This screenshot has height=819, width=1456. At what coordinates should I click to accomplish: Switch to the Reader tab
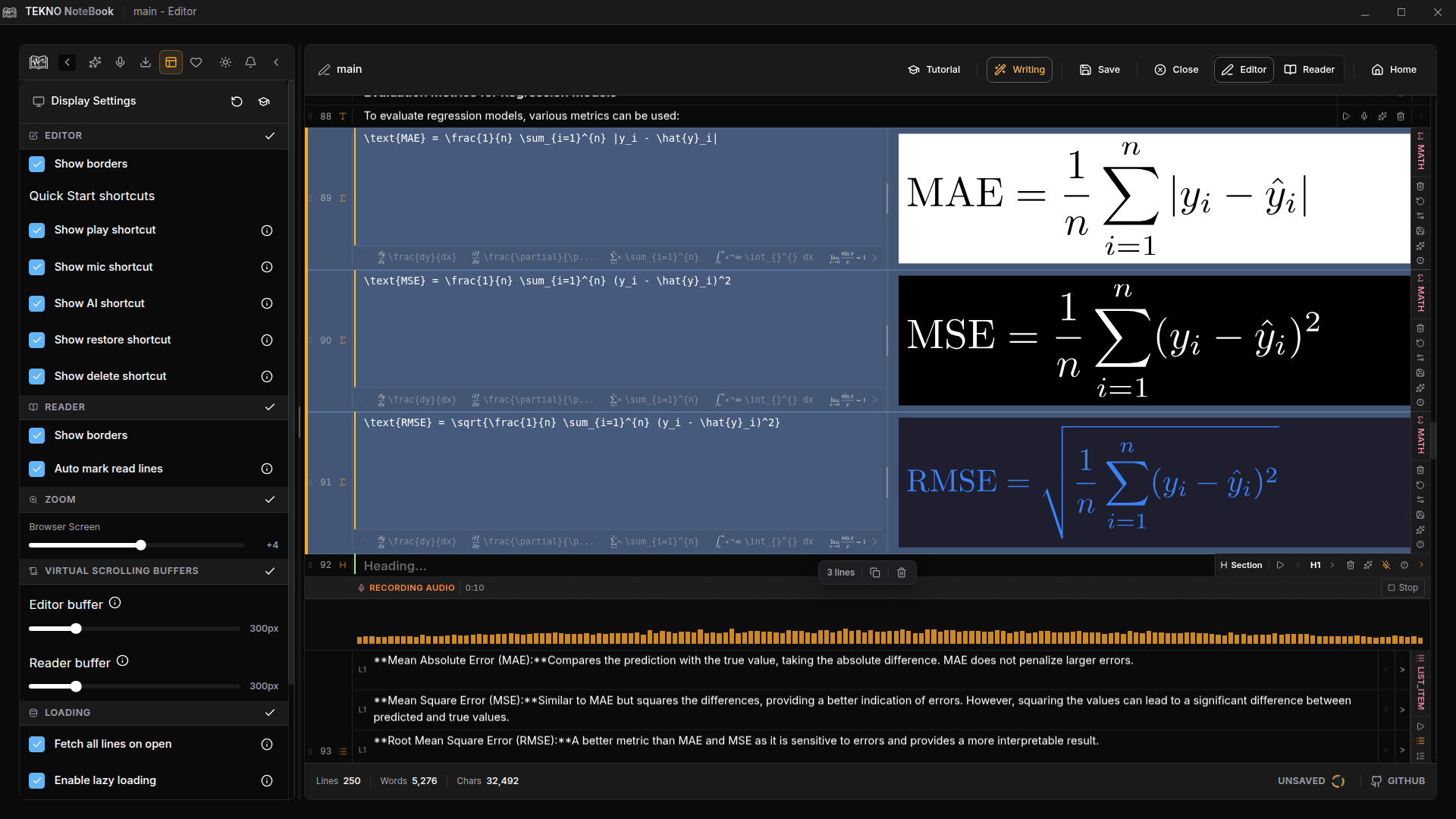tap(1310, 70)
